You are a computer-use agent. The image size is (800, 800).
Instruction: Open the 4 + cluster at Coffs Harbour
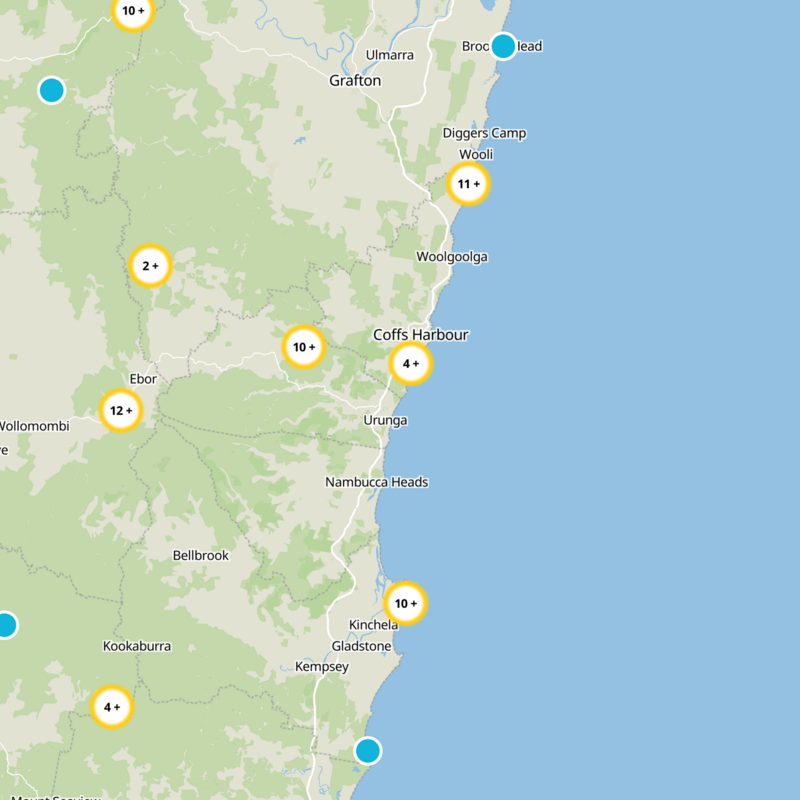tap(411, 364)
